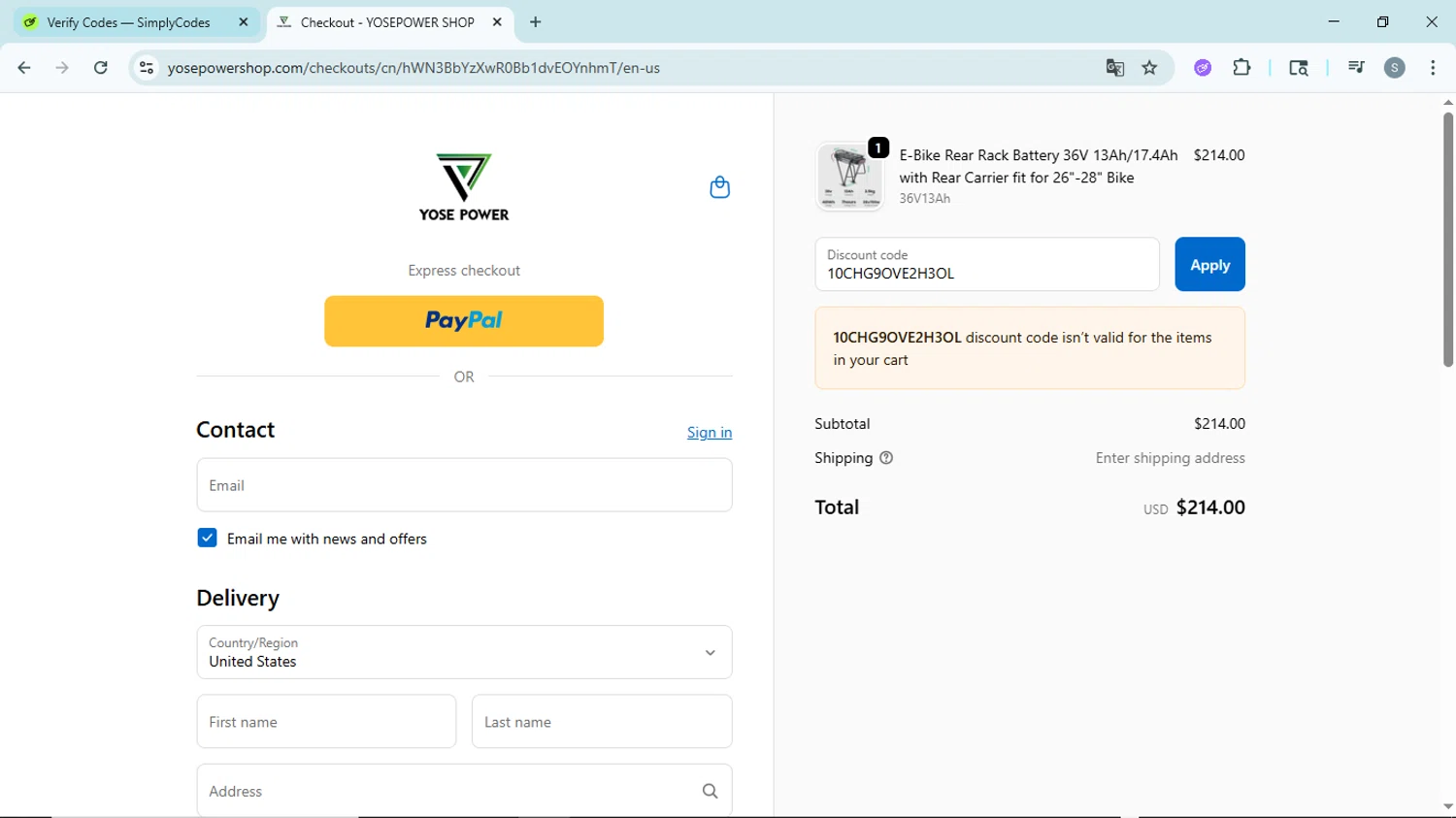Image resolution: width=1456 pixels, height=818 pixels.
Task: Click the Express checkout label
Action: click(x=464, y=271)
